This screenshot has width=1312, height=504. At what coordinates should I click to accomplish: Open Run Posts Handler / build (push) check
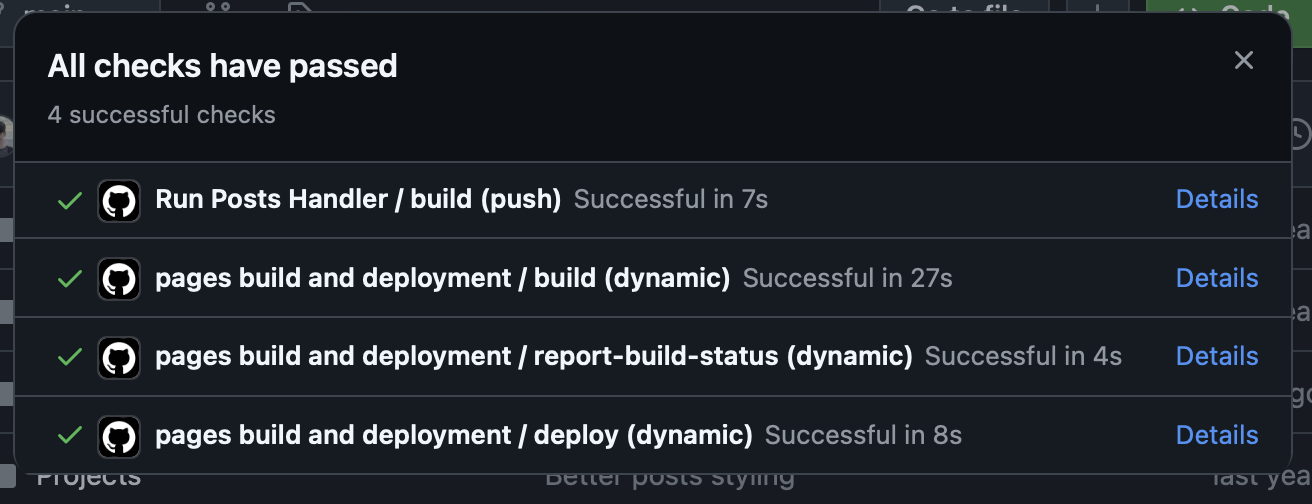click(358, 200)
